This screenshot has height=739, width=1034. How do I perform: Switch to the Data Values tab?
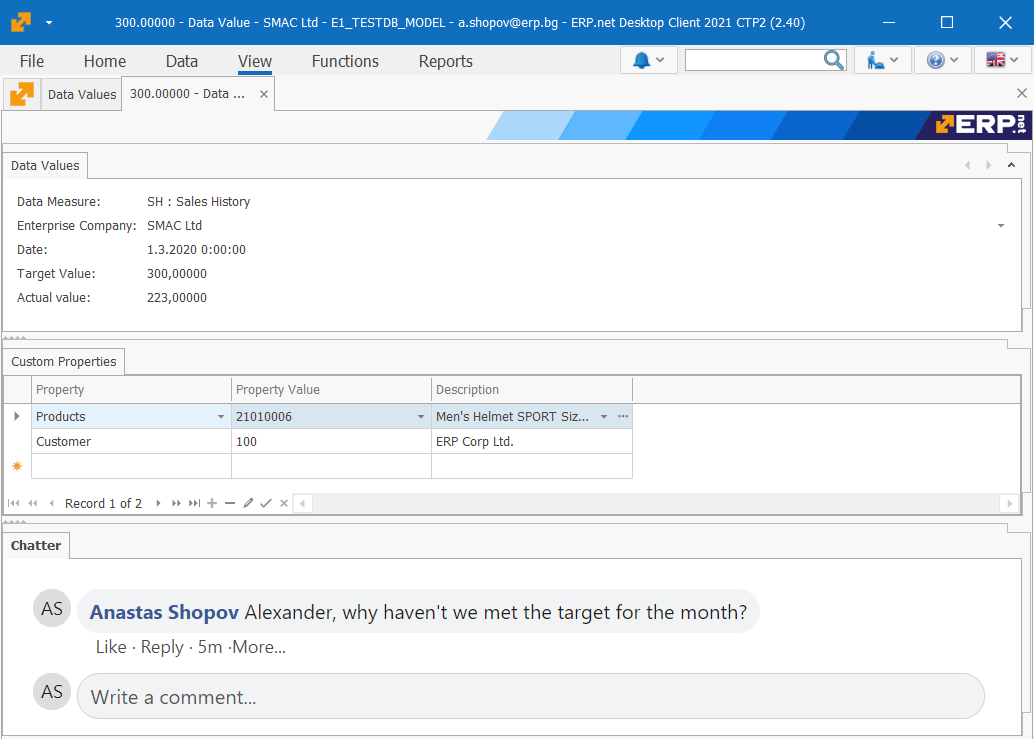[x=80, y=94]
